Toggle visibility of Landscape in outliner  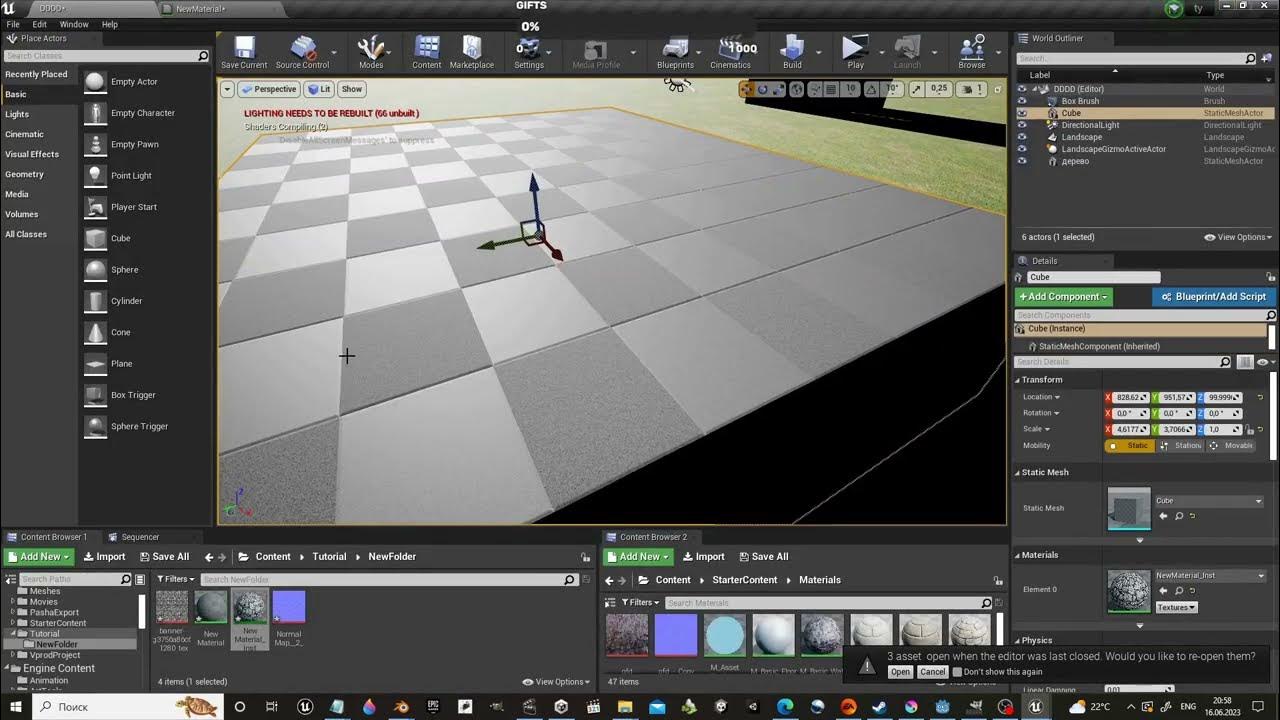point(1022,137)
